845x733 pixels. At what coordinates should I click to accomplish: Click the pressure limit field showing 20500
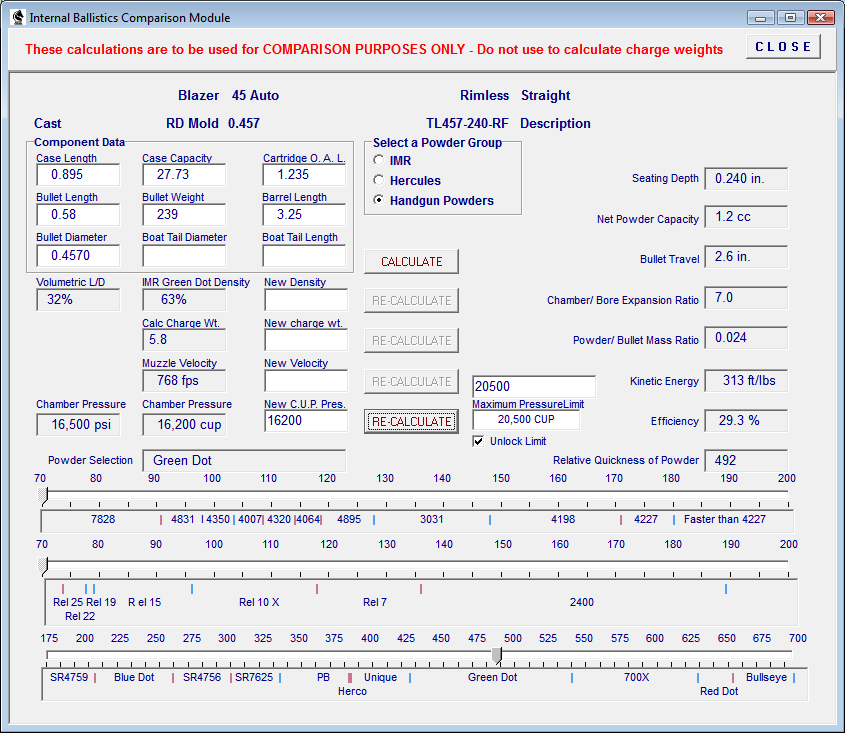[534, 386]
